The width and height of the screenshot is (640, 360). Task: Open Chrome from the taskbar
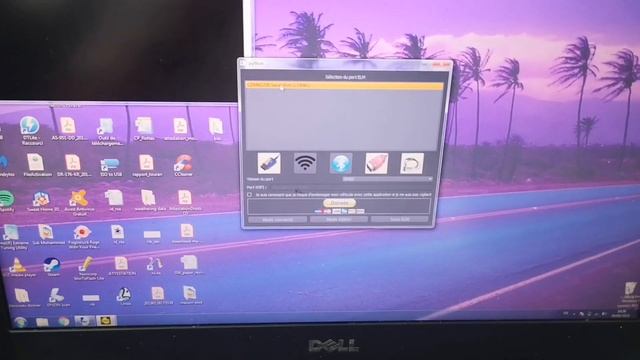[x=63, y=322]
